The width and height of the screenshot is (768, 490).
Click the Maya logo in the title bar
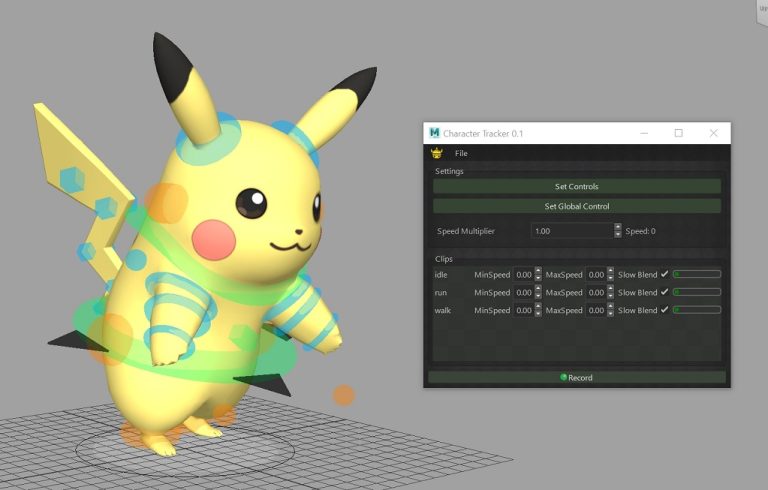pos(434,133)
